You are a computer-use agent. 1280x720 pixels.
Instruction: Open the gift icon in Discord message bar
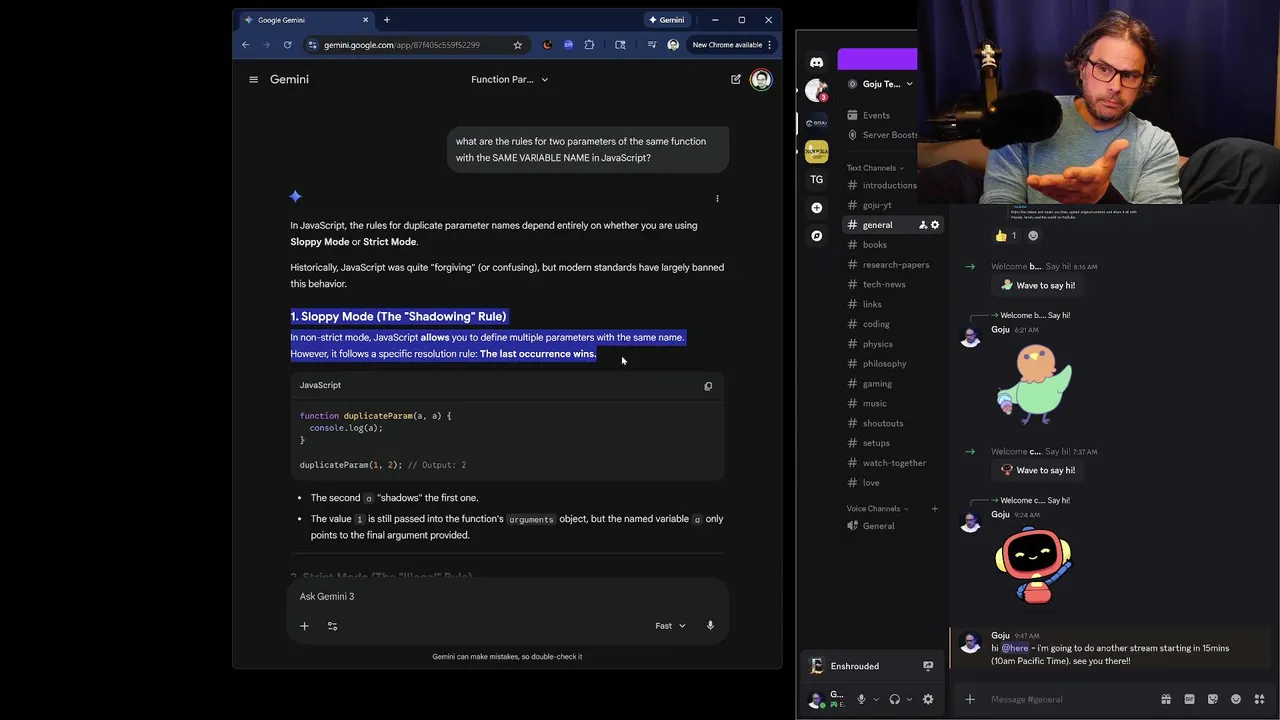(1166, 699)
